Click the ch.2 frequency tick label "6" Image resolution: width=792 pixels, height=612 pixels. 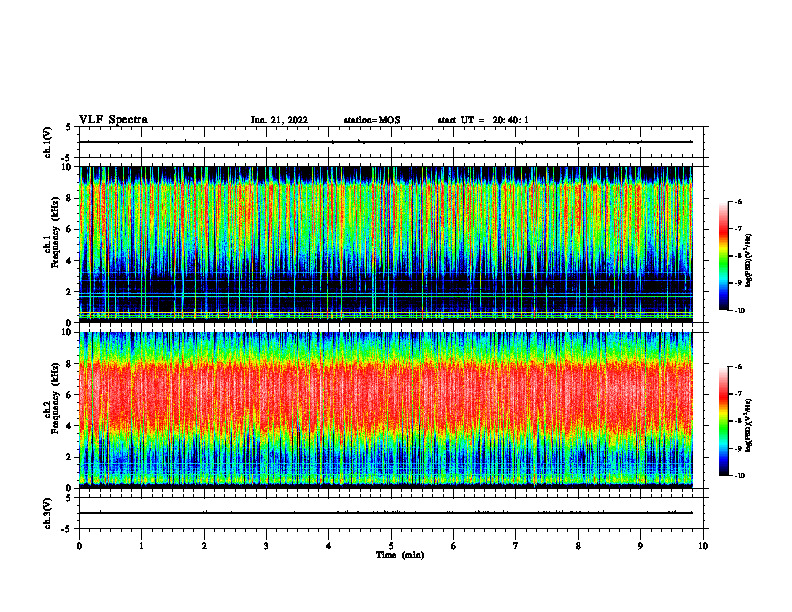pos(70,395)
